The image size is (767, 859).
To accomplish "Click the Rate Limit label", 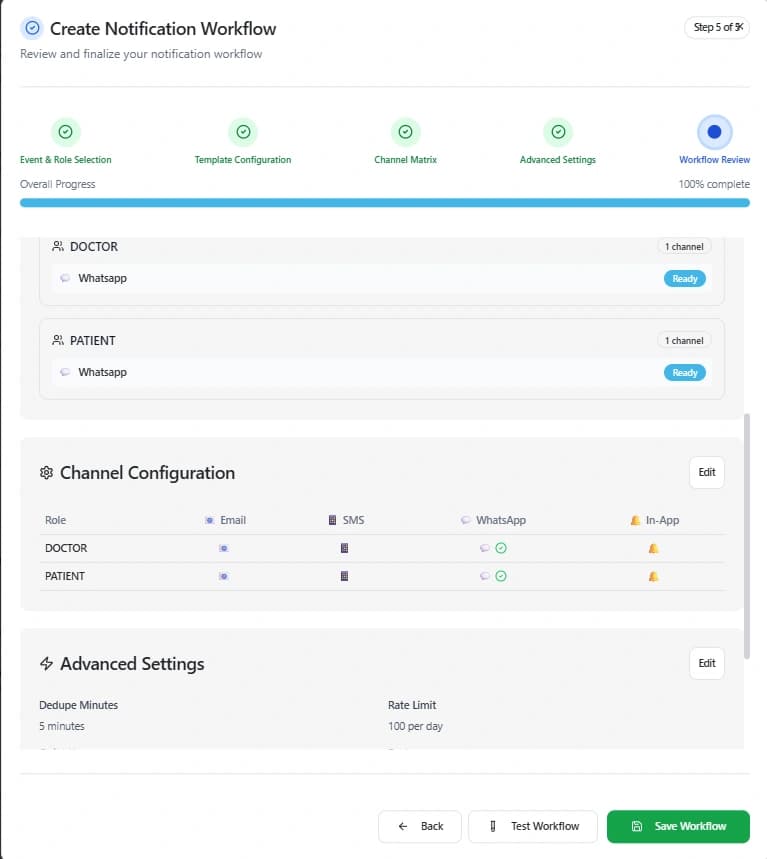I will pyautogui.click(x=412, y=705).
